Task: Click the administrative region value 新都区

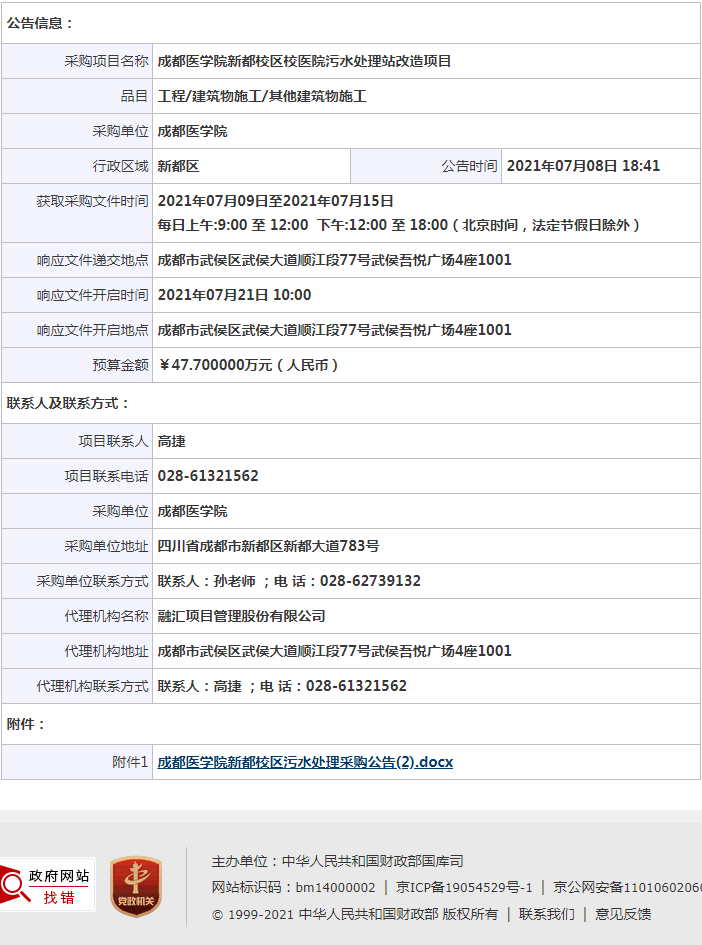Action: coord(178,166)
